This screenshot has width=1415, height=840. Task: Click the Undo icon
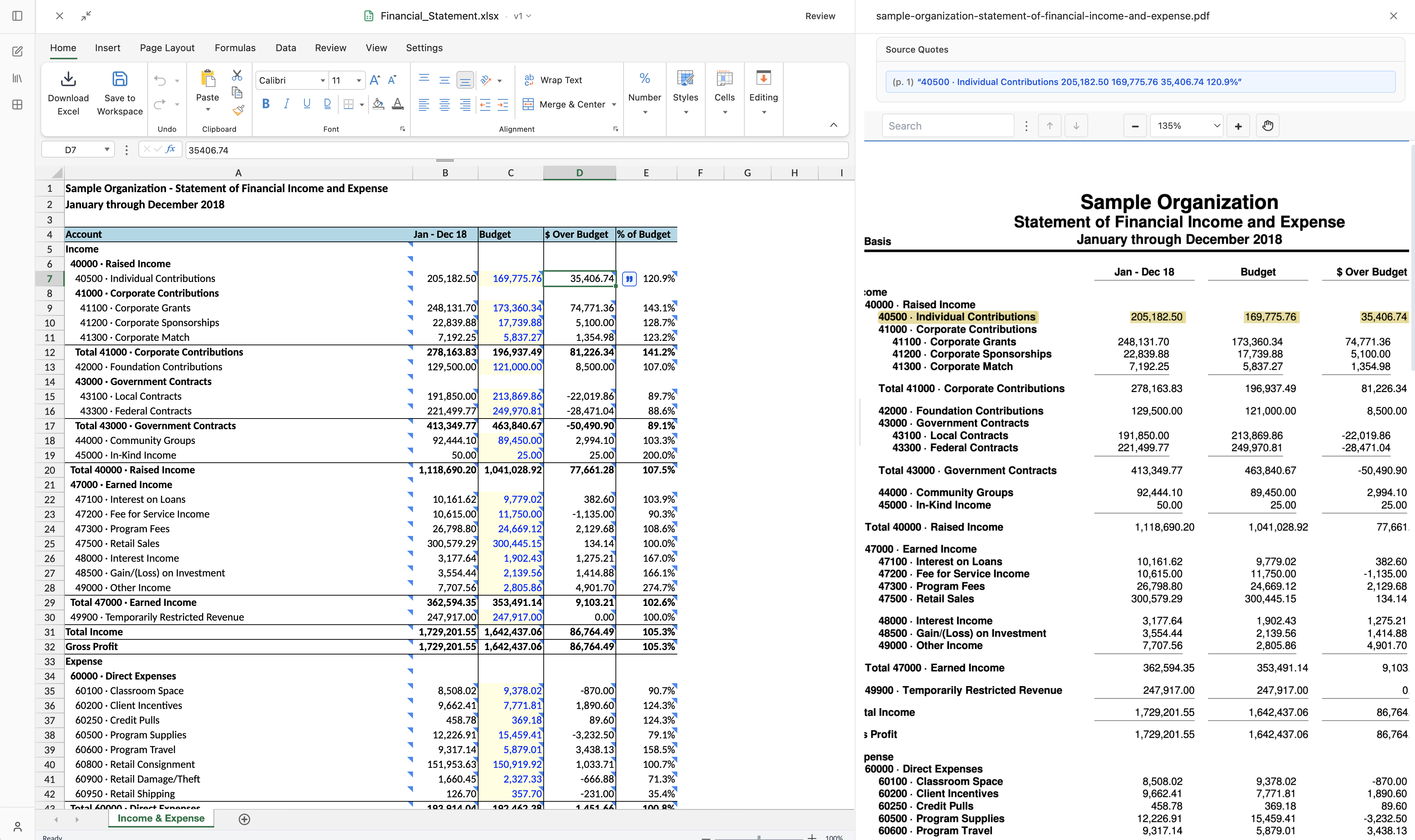[x=160, y=80]
